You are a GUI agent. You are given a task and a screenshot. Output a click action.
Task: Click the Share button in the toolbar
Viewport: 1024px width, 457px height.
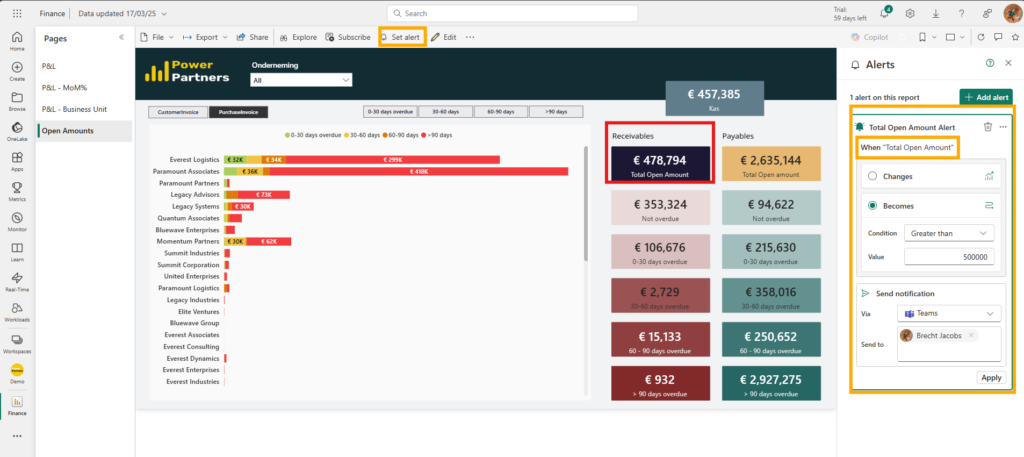click(x=252, y=37)
